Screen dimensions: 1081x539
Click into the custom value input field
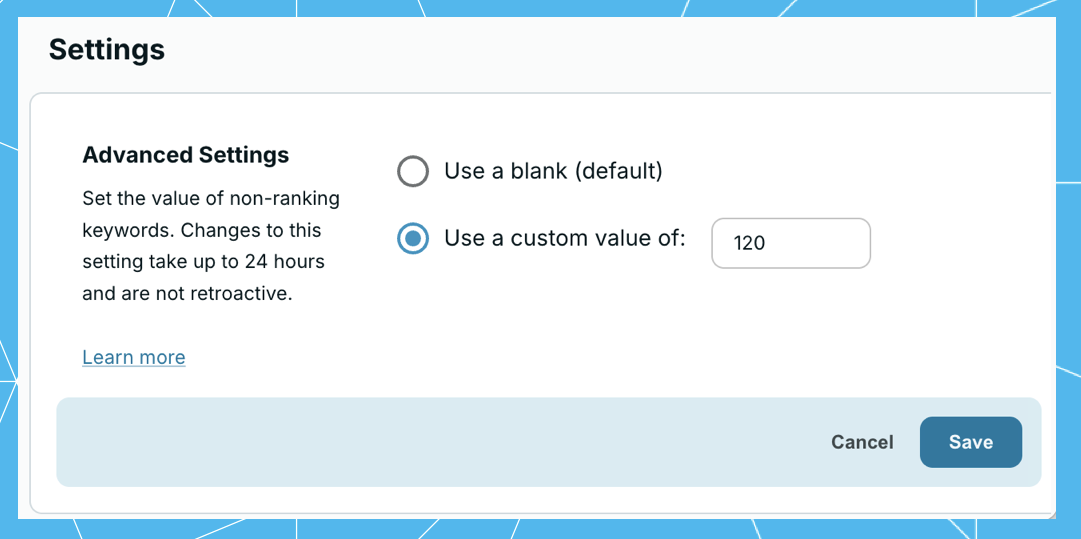point(790,243)
